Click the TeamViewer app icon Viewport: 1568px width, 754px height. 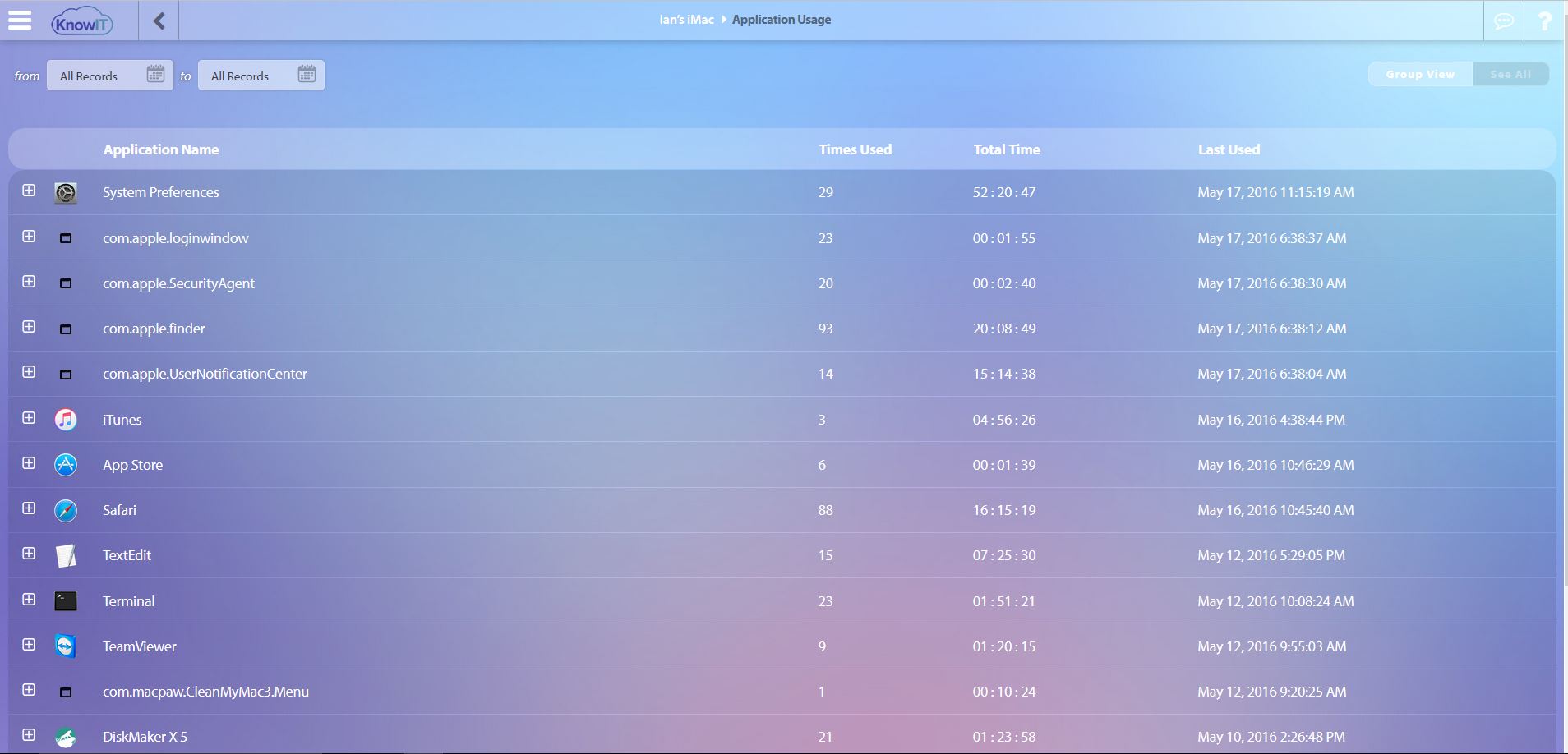(66, 646)
